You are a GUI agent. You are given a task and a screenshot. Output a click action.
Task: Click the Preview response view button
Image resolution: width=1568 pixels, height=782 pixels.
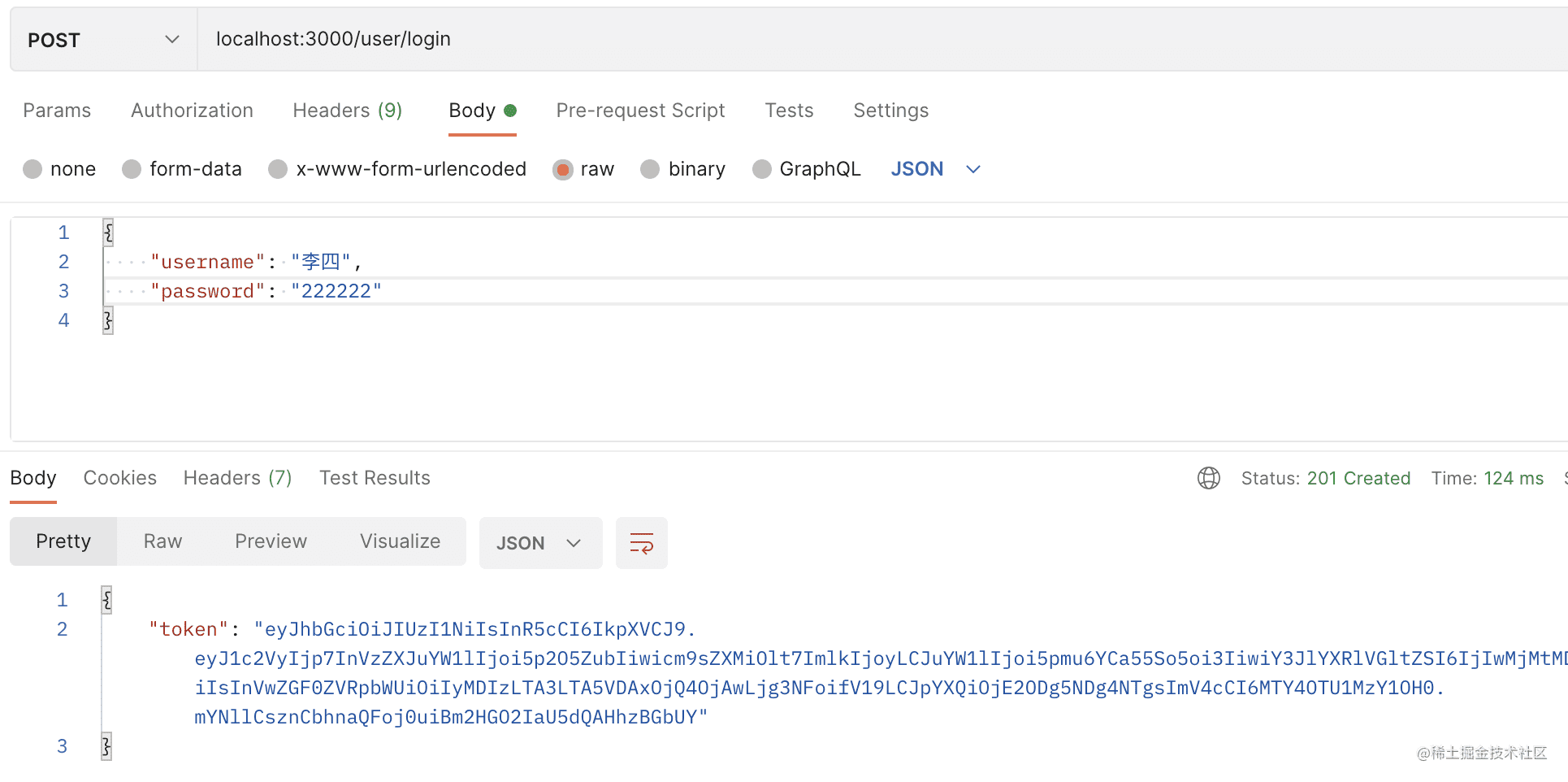pos(271,541)
